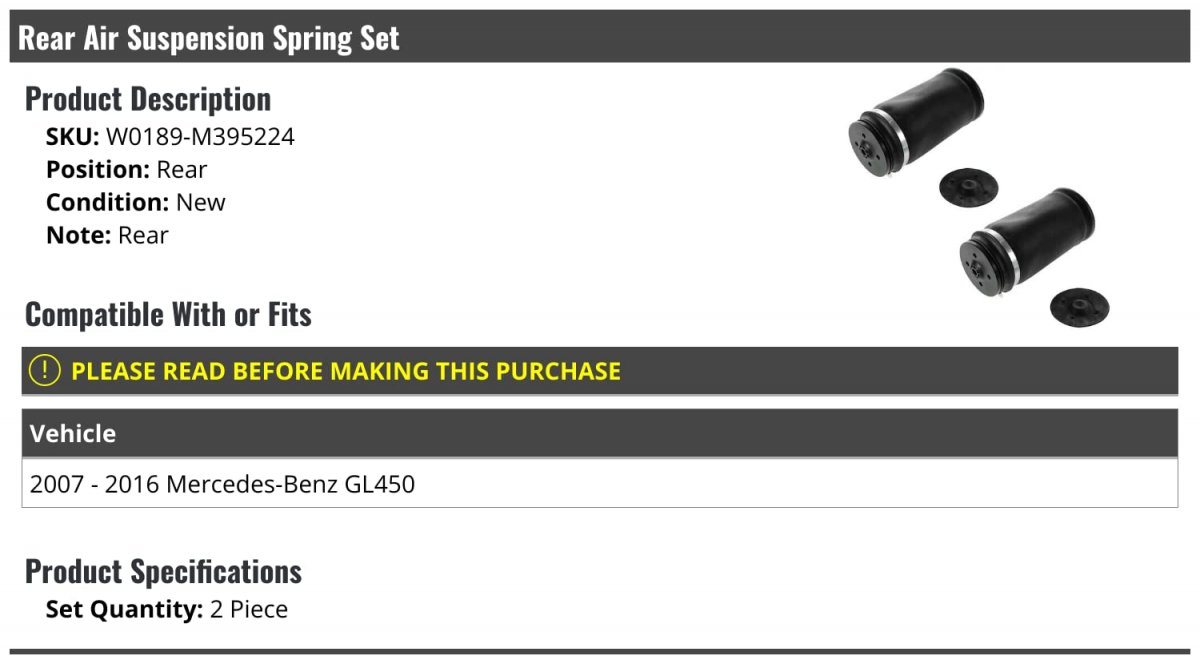
Task: Click the Product Description heading
Action: pyautogui.click(x=148, y=99)
